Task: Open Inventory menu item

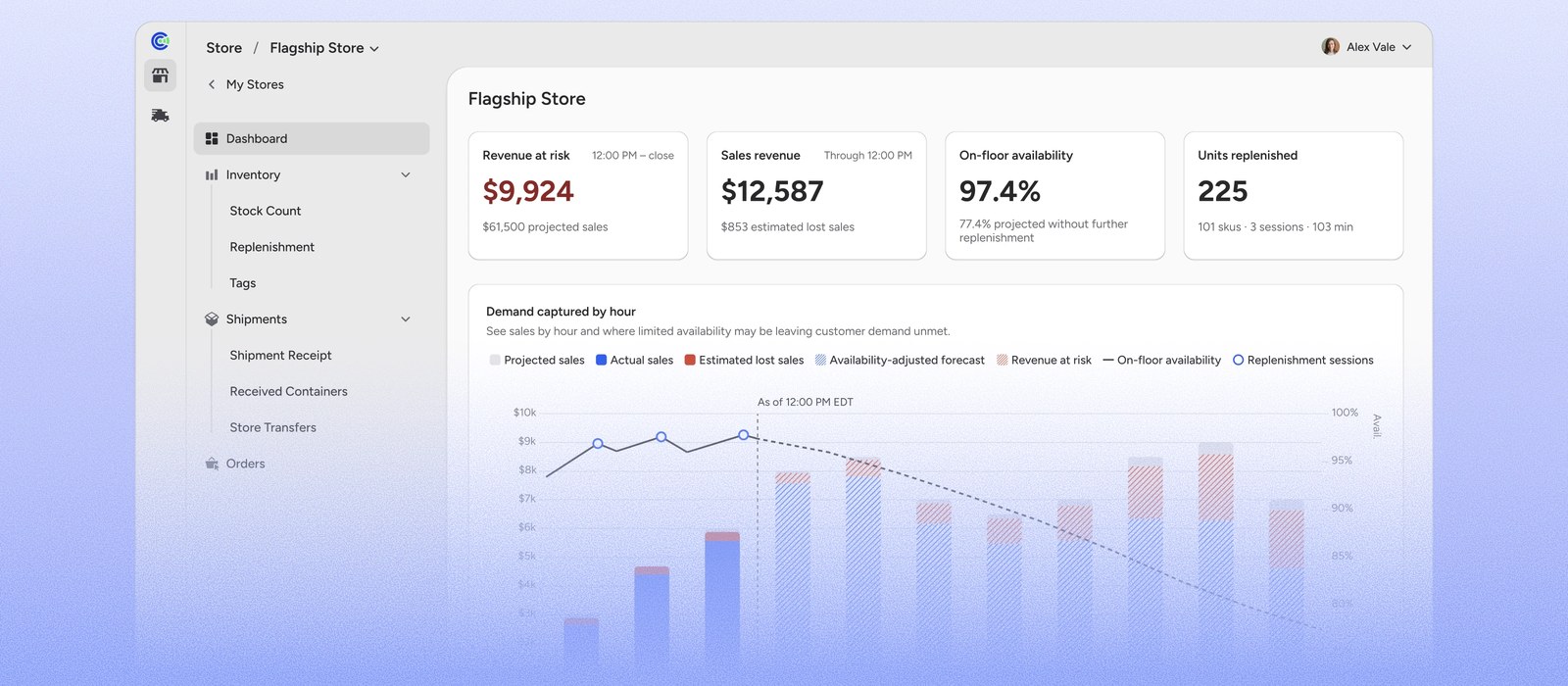Action: 253,175
